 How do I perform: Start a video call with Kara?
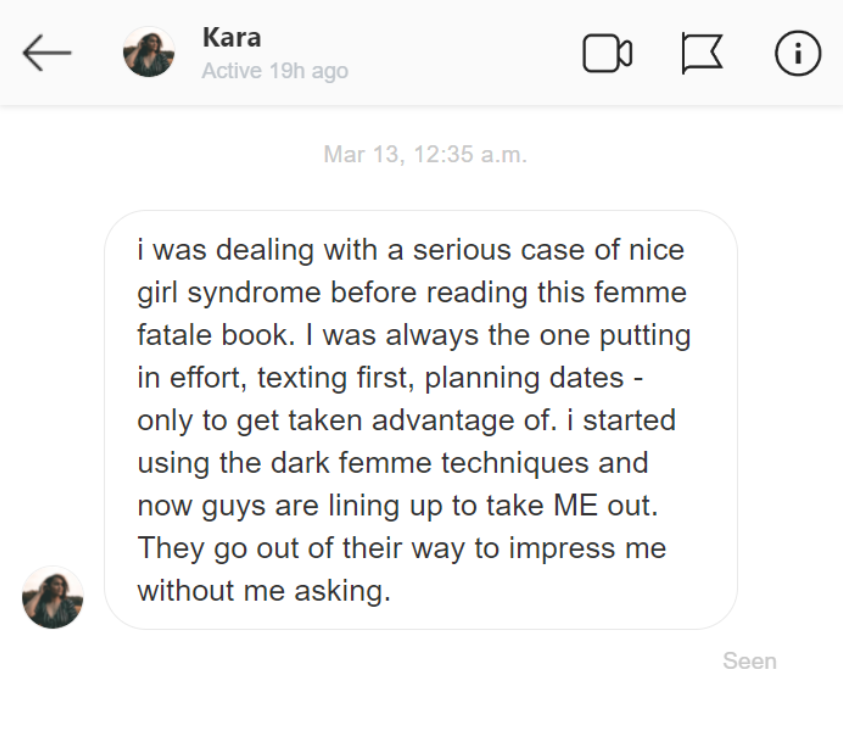[607, 53]
